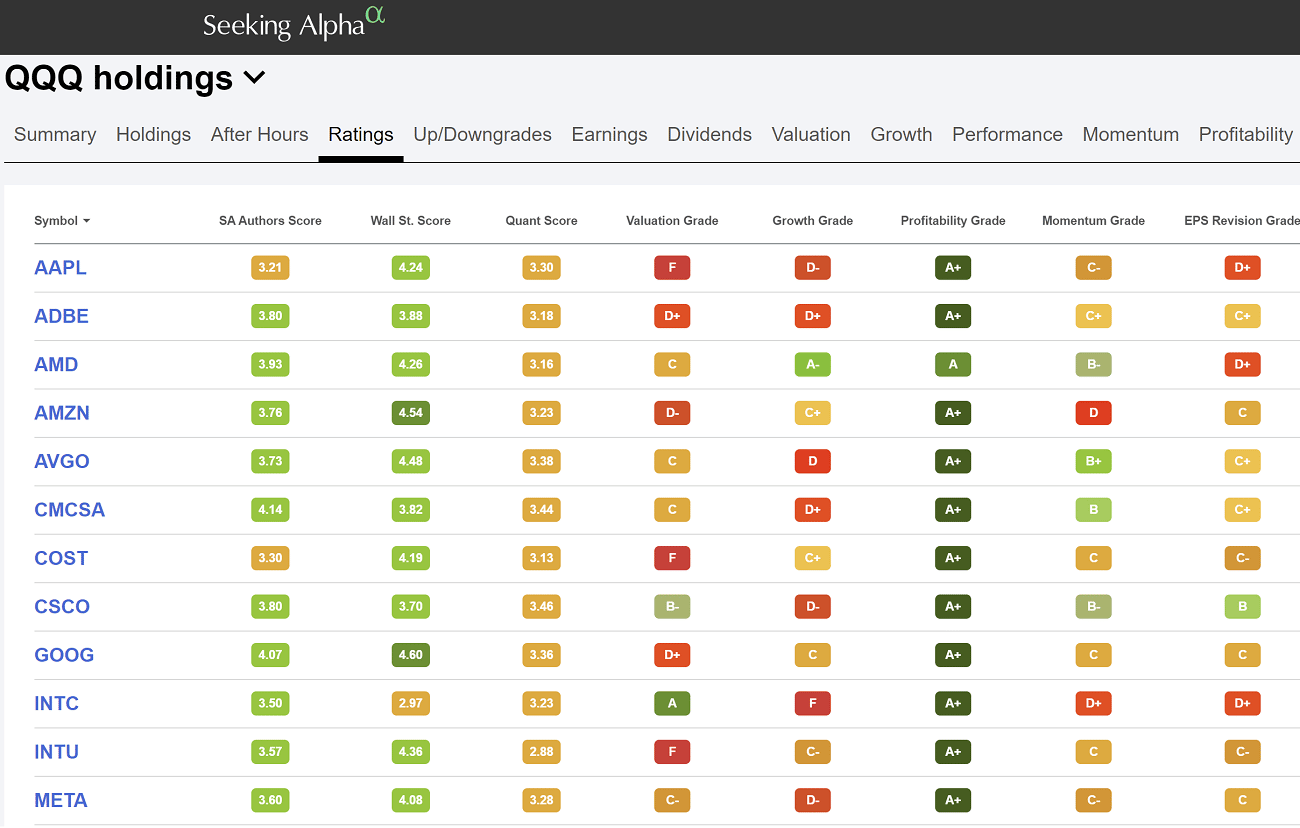Open the META symbol link
The width and height of the screenshot is (1300, 828).
click(x=61, y=800)
